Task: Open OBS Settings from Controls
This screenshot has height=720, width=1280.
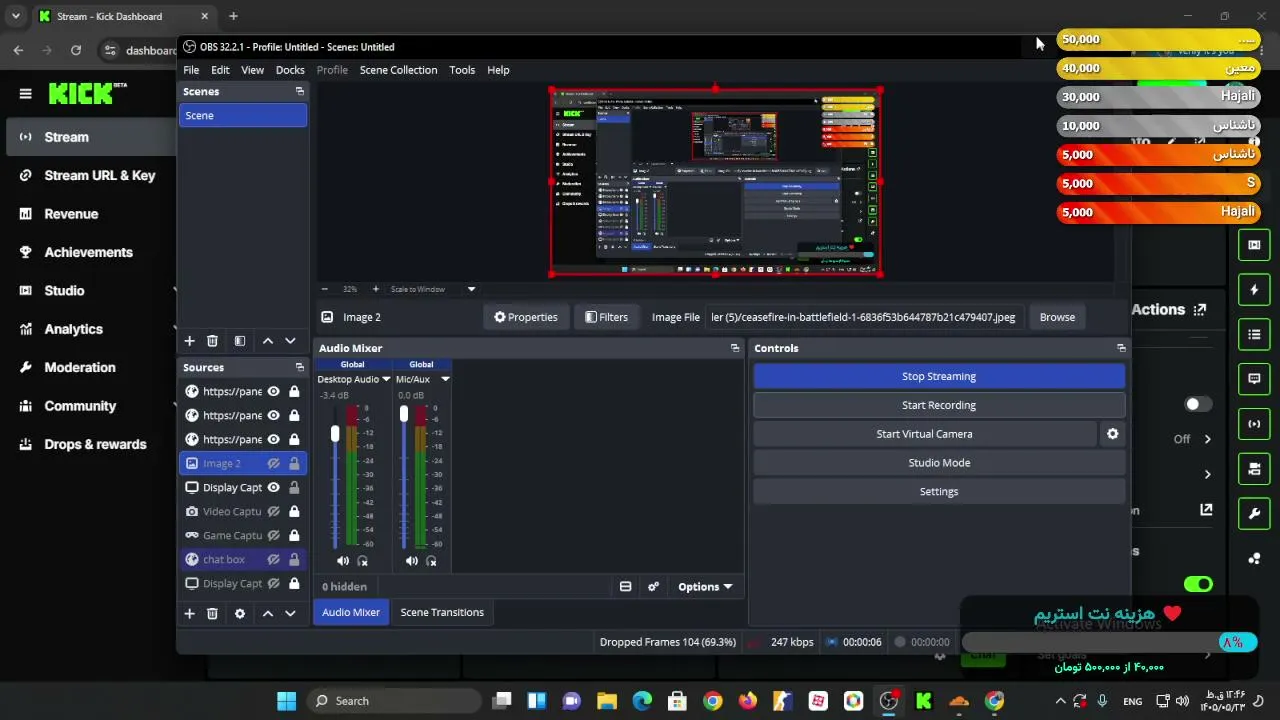Action: (x=939, y=492)
